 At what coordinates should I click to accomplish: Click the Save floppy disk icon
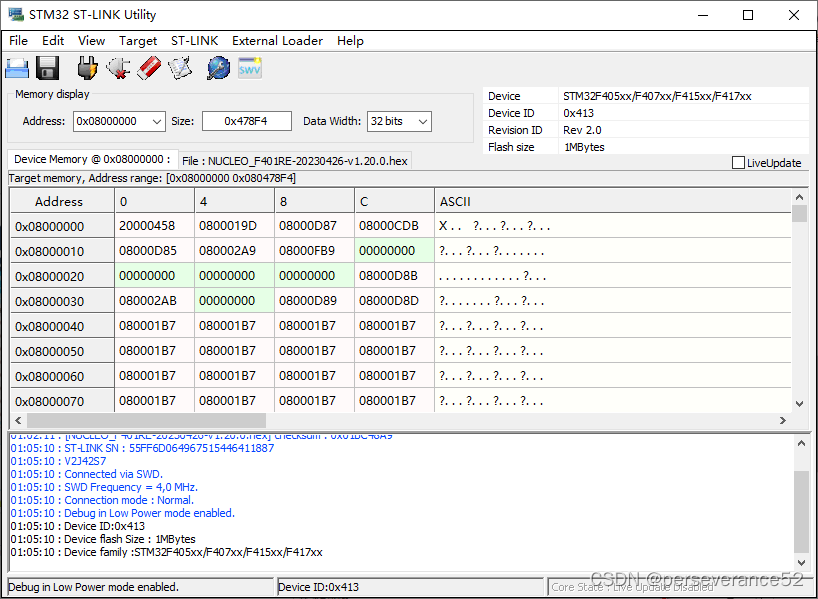[47, 68]
